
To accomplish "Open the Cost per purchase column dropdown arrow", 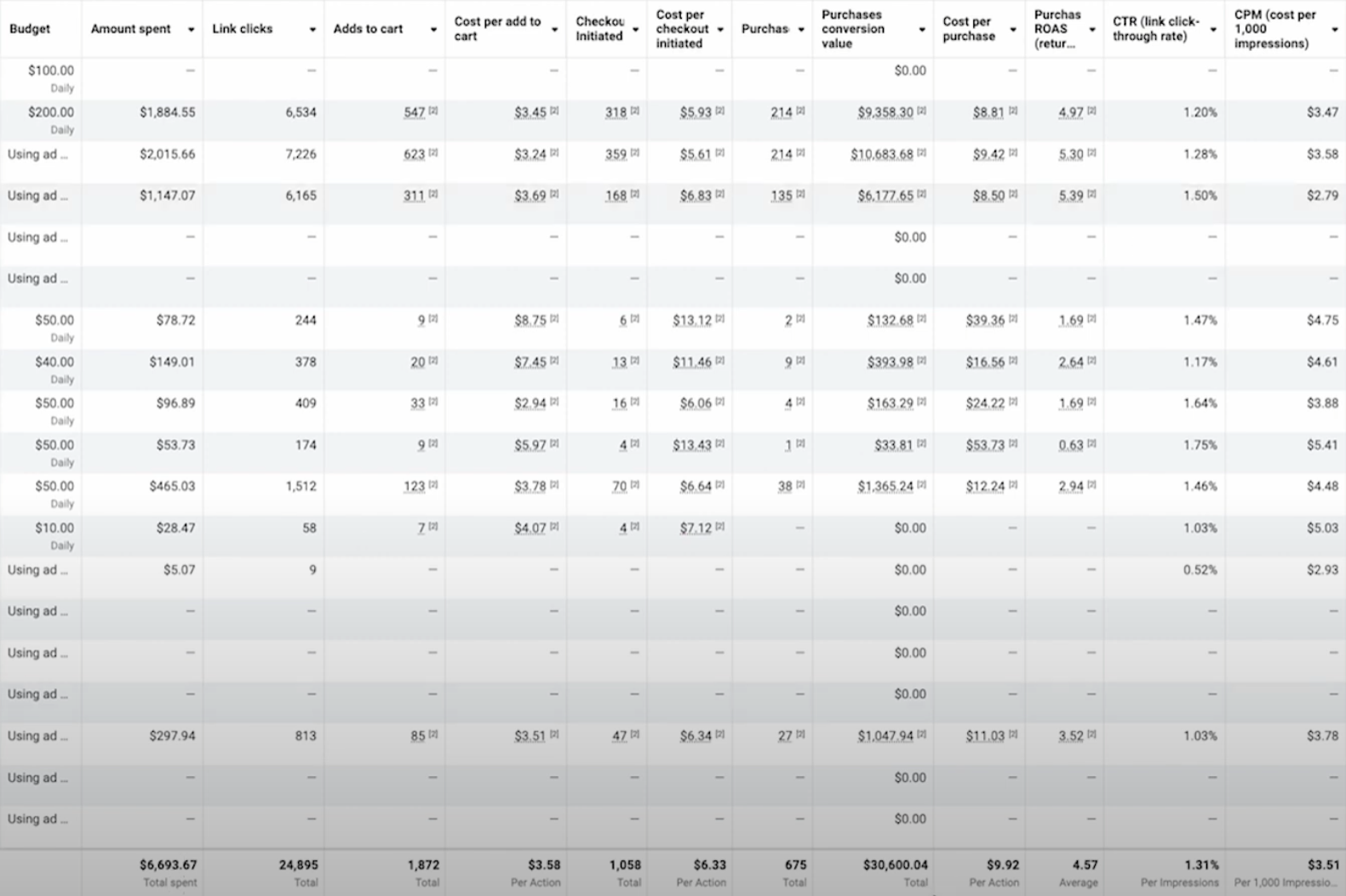I will (x=1013, y=30).
